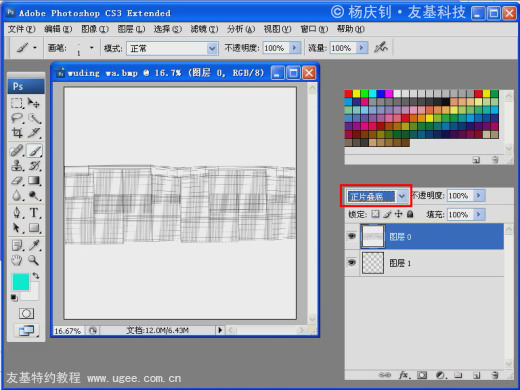Screen dimensions: 520x390
Task: Open the 图层 menu in menu bar
Action: pyautogui.click(x=131, y=29)
